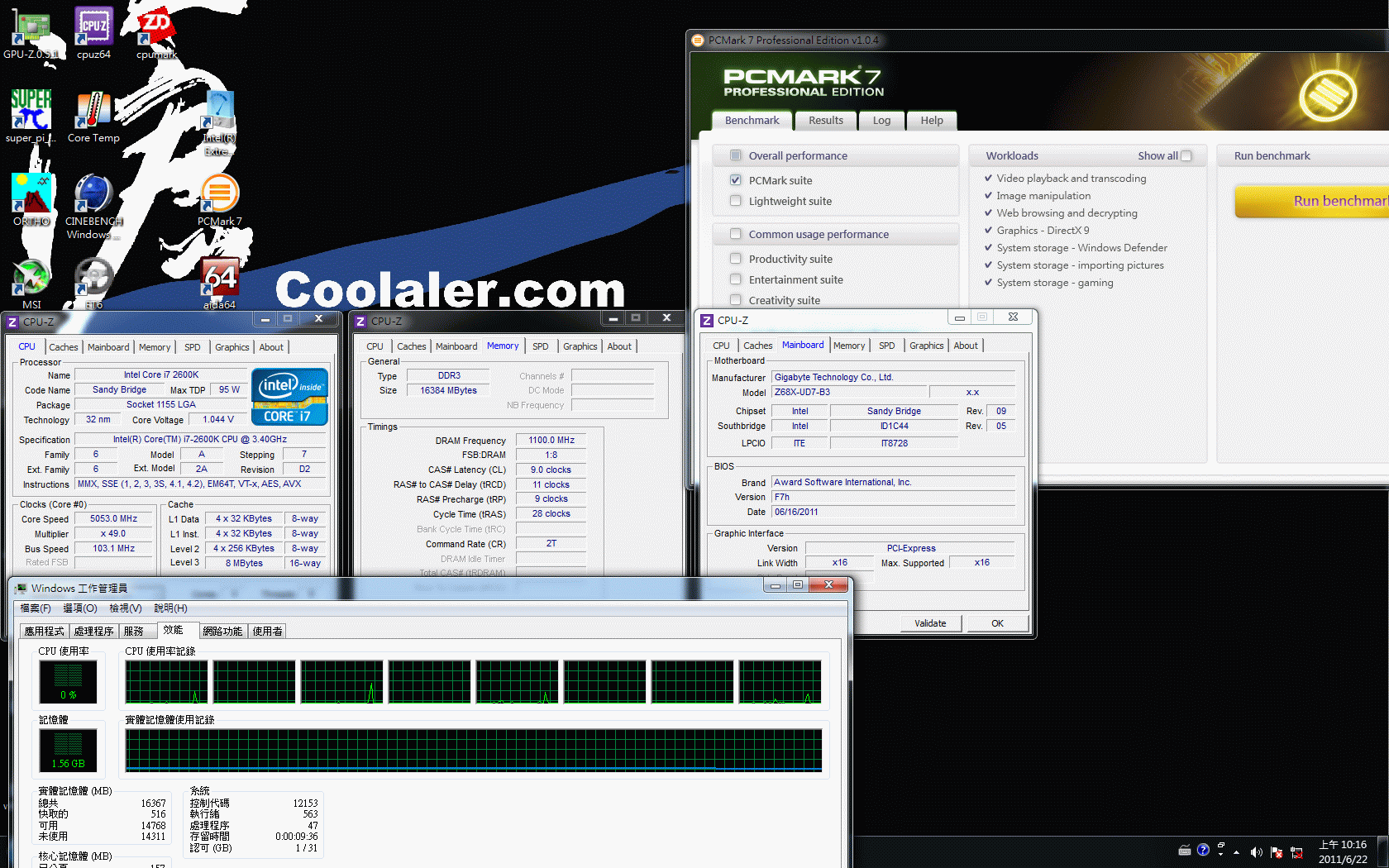Open the 使用者 tab in Task Manager
The image size is (1389, 868).
267,631
